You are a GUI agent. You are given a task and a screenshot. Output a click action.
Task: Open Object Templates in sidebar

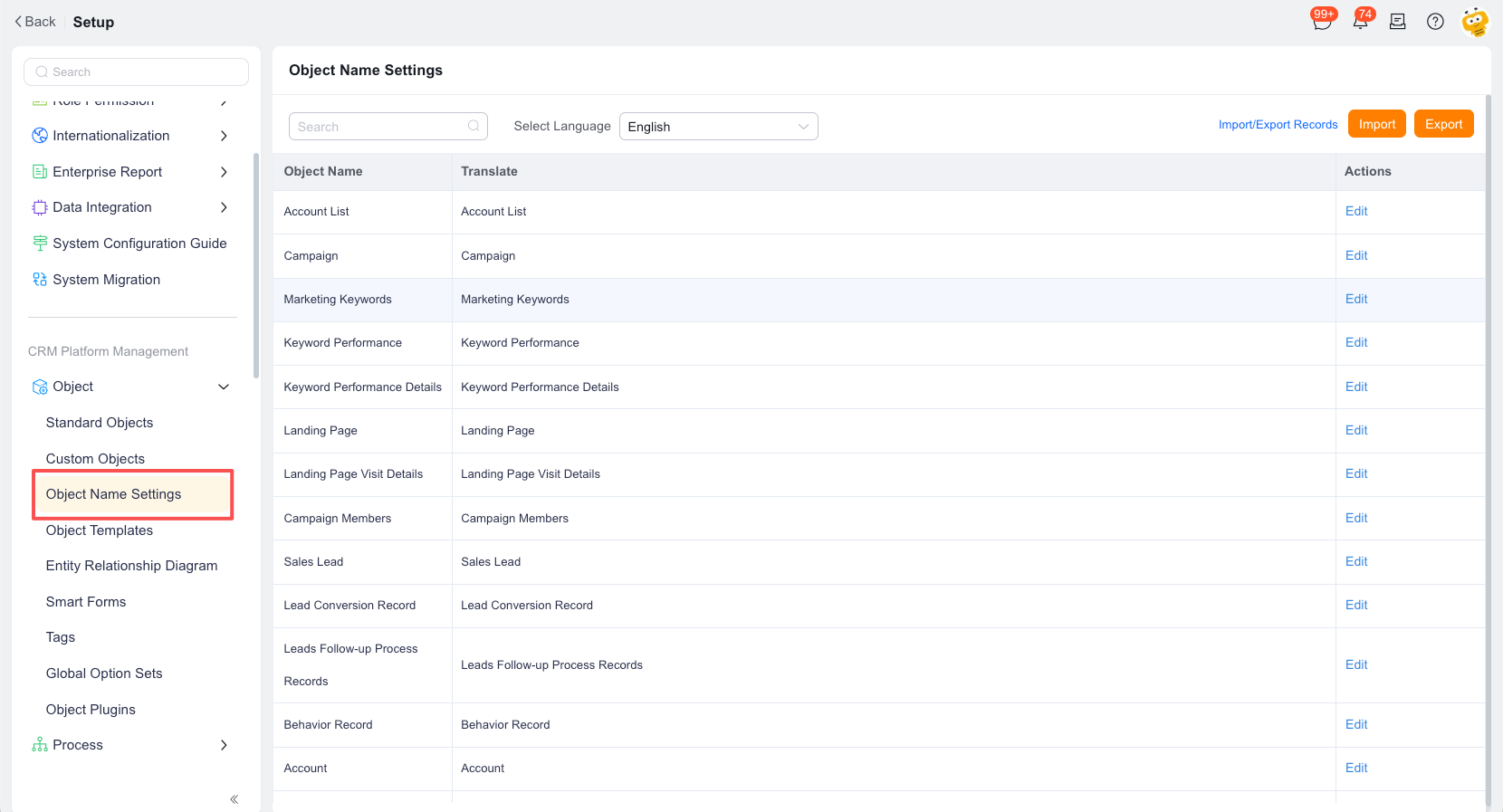100,530
